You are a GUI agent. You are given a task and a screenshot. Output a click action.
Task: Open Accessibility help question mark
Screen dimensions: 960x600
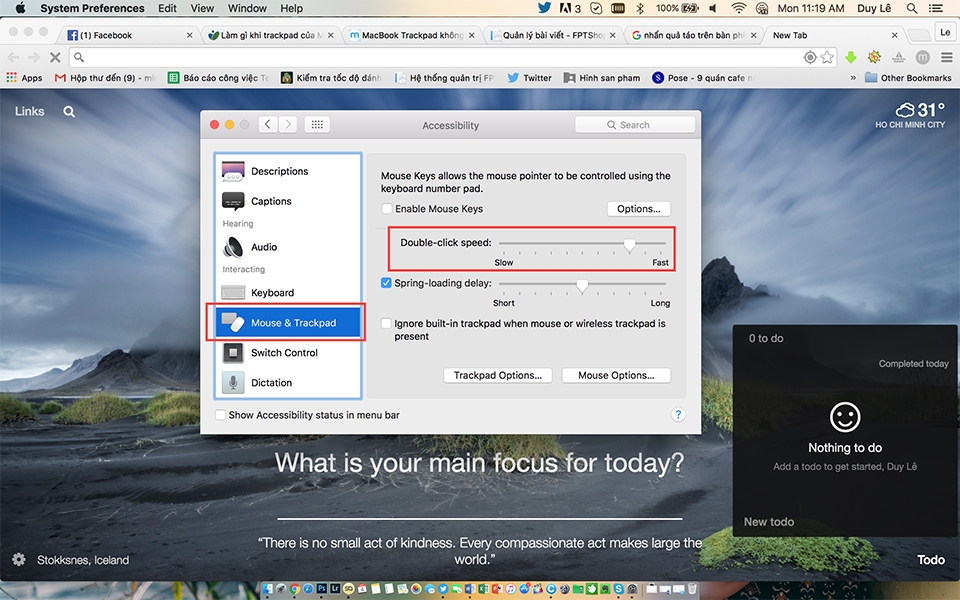[x=678, y=414]
